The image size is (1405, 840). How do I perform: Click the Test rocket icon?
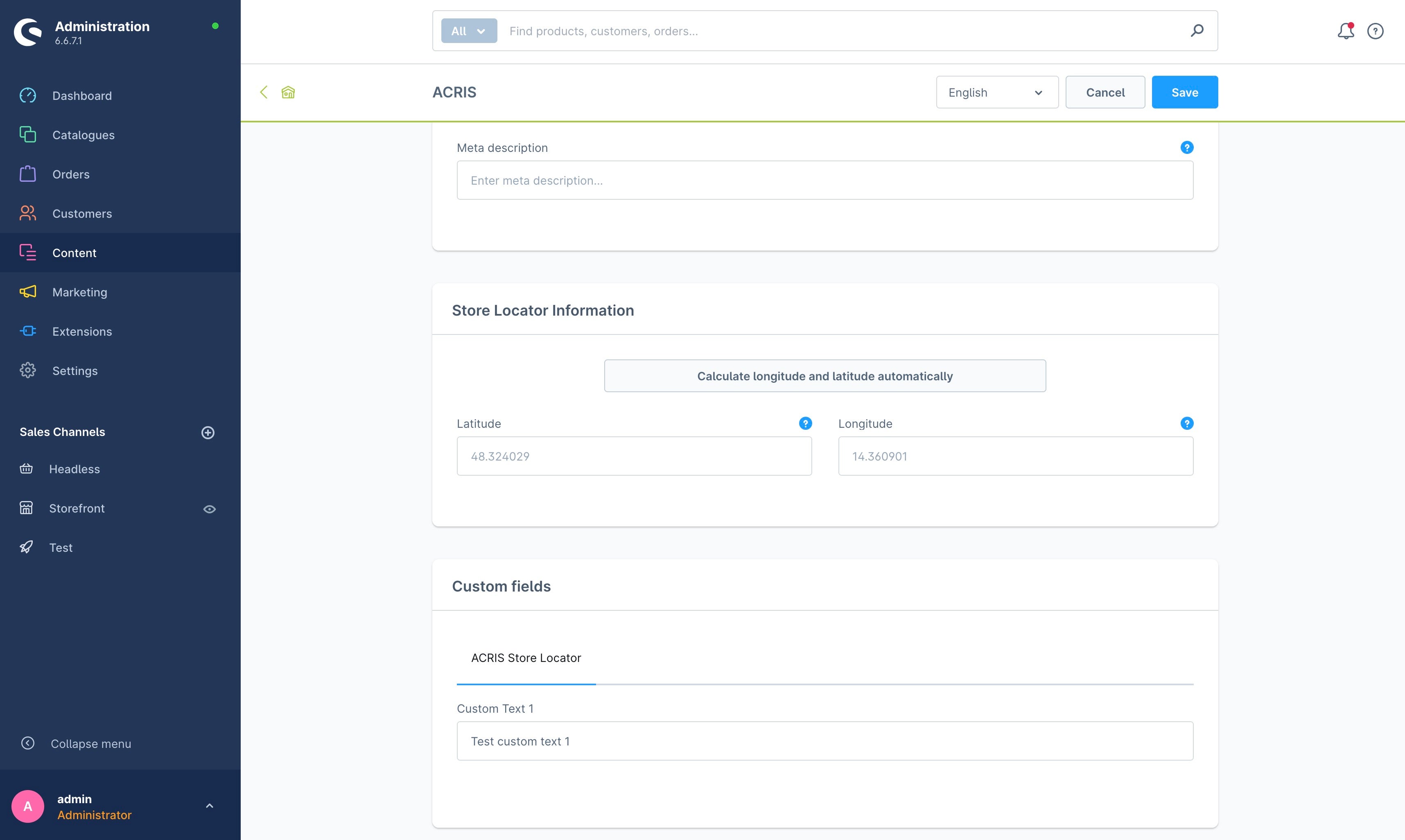pos(26,547)
